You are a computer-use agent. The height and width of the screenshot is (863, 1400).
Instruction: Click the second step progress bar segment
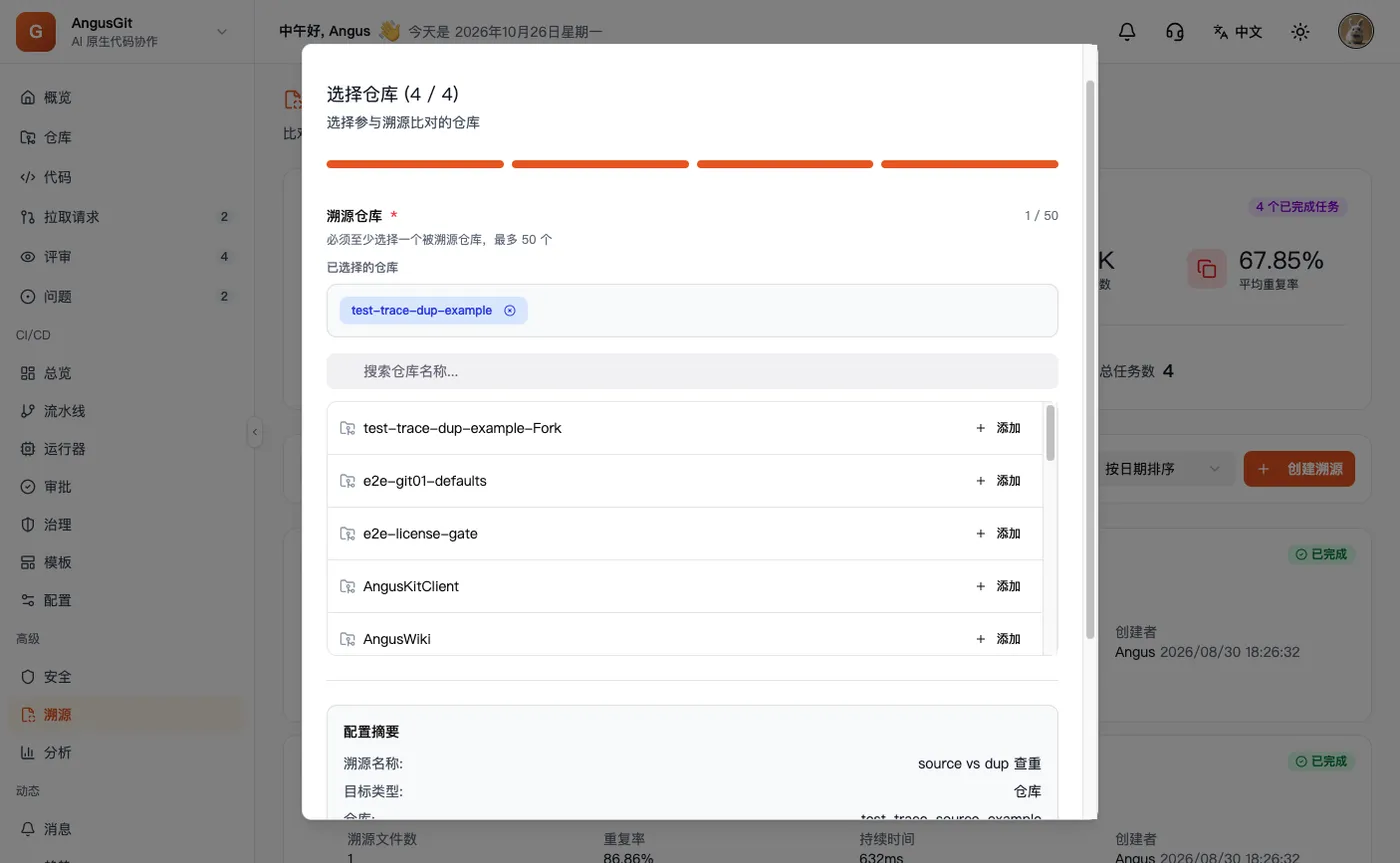[x=600, y=164]
